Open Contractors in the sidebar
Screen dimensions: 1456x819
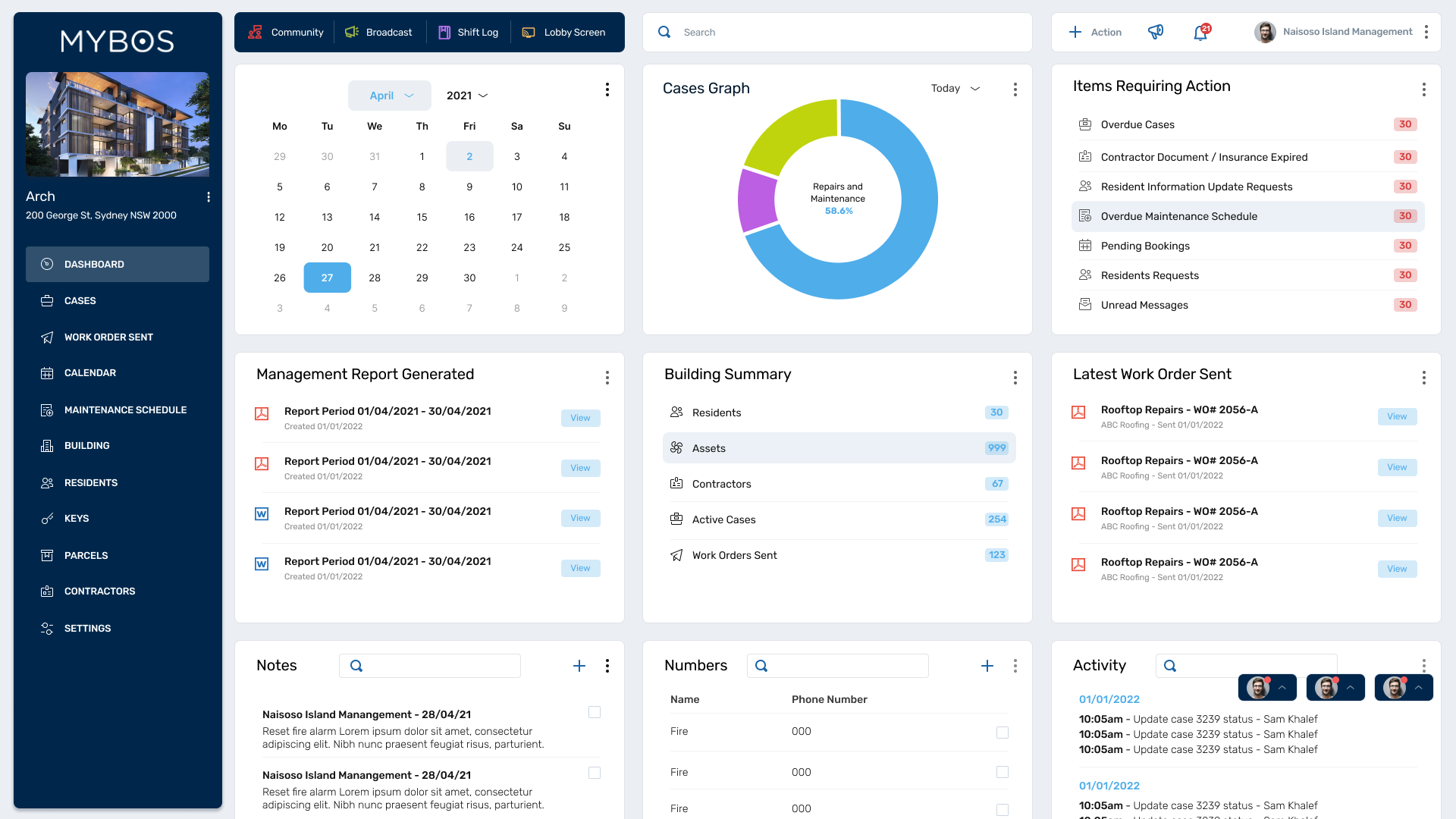[99, 591]
